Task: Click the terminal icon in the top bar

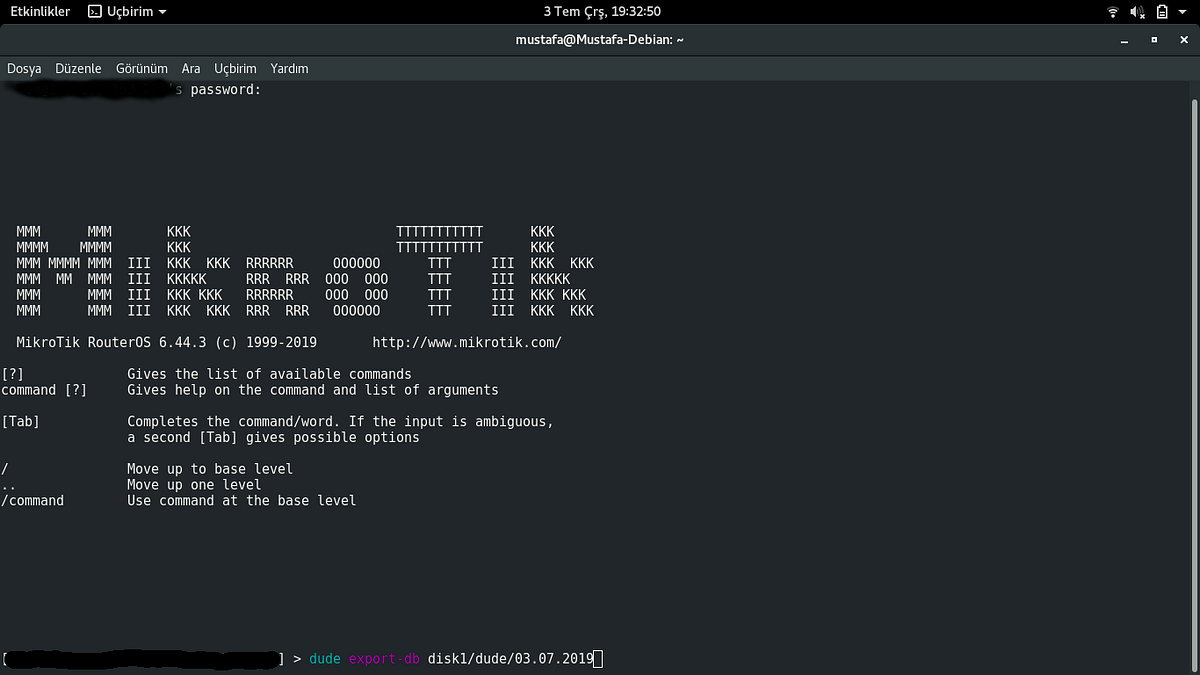Action: click(x=94, y=12)
